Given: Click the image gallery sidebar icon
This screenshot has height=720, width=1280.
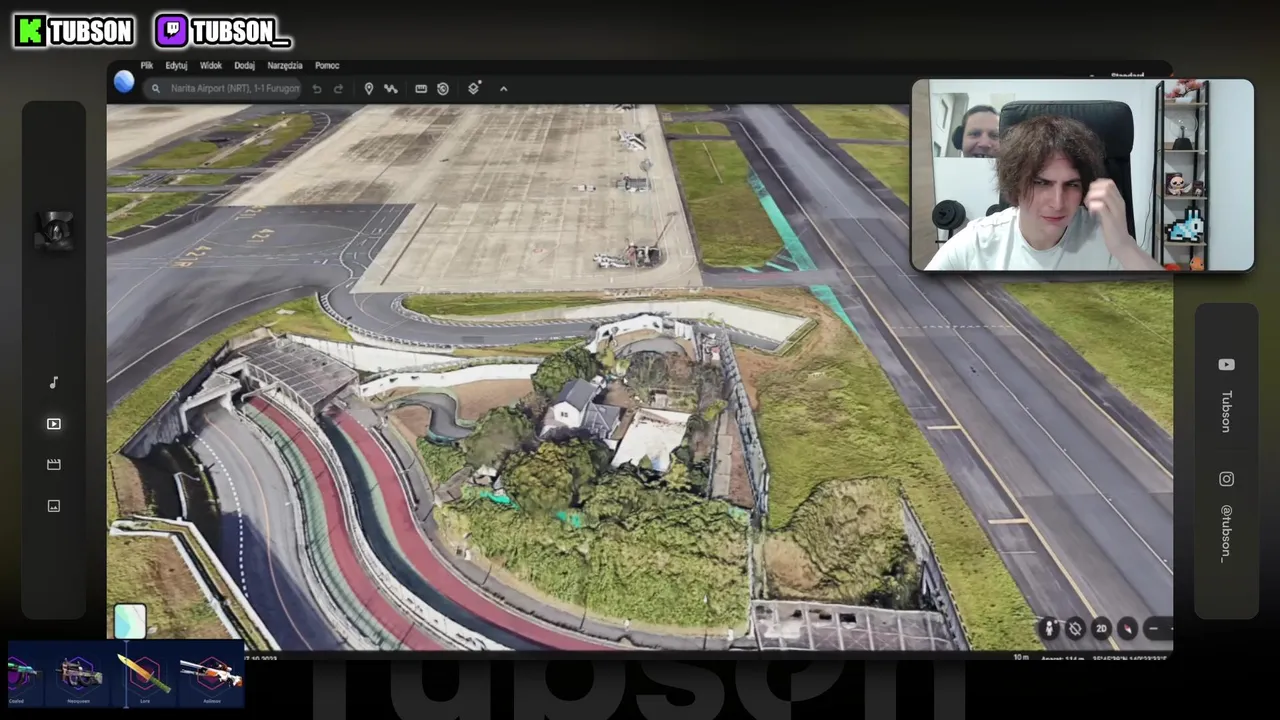Looking at the screenshot, I should click(x=54, y=506).
